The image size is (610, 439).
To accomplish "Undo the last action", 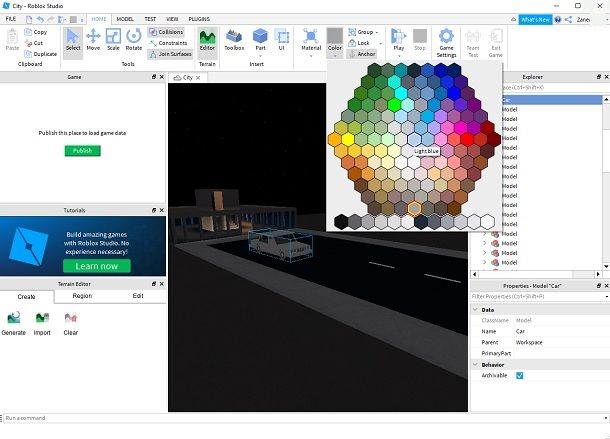I will click(40, 19).
